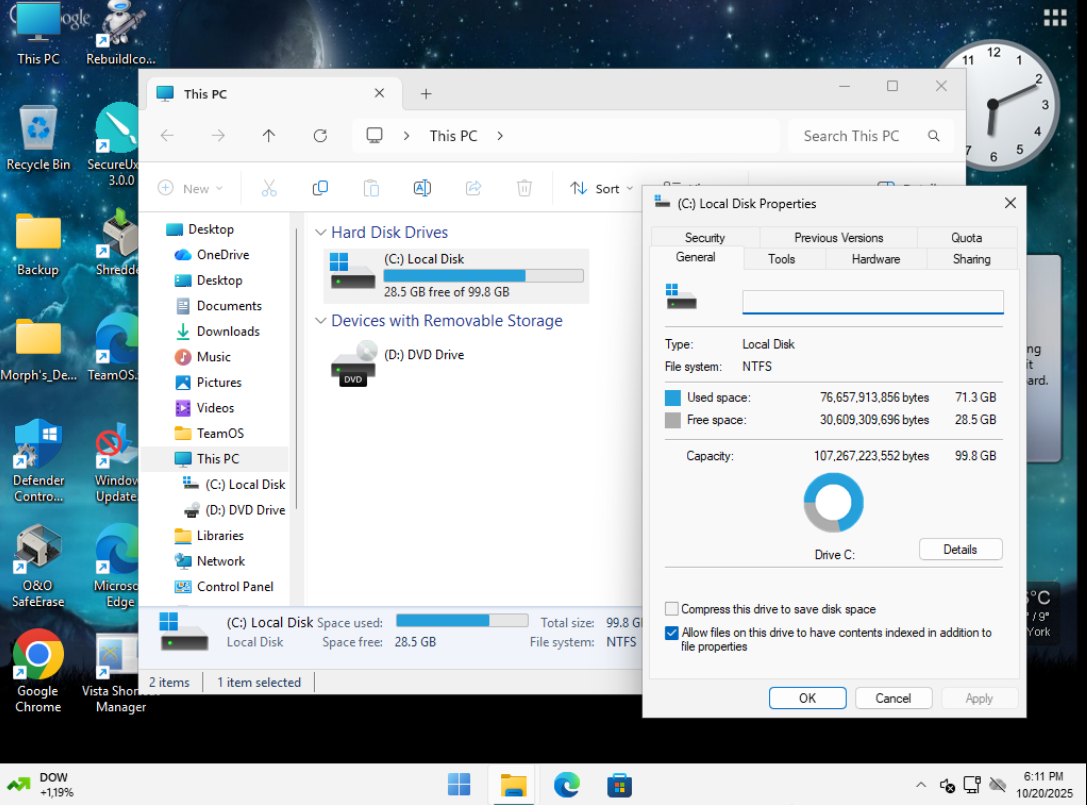Collapse the Hard Disk Drives group
1087x805 pixels.
tap(320, 233)
